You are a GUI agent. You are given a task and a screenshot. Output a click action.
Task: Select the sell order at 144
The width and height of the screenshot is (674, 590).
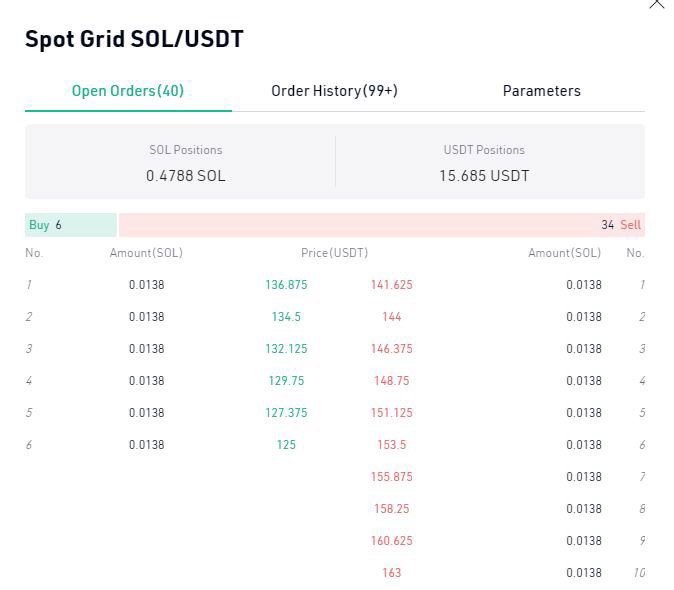tap(392, 317)
